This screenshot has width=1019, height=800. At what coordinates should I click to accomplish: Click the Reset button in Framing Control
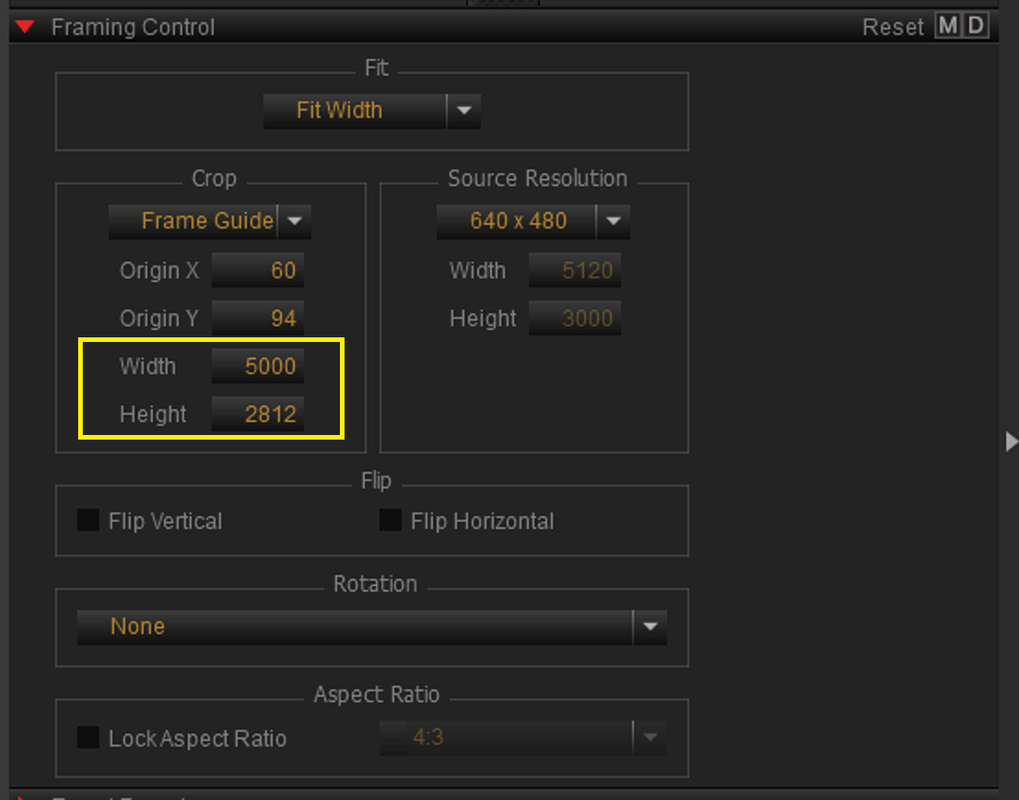pyautogui.click(x=892, y=27)
